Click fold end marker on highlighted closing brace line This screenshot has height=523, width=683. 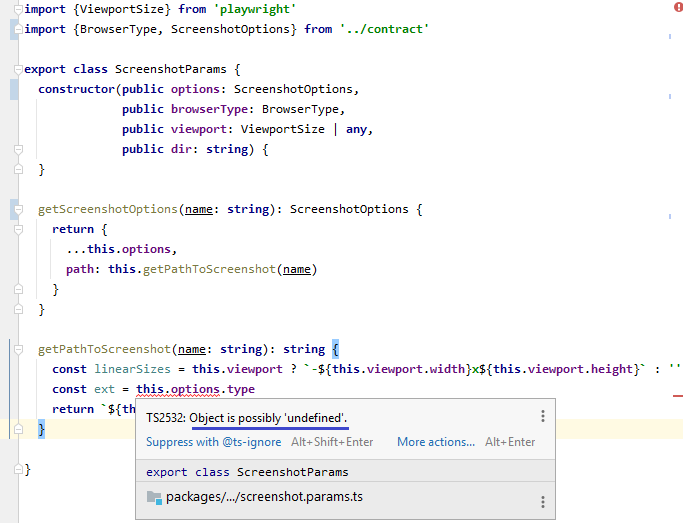point(18,429)
